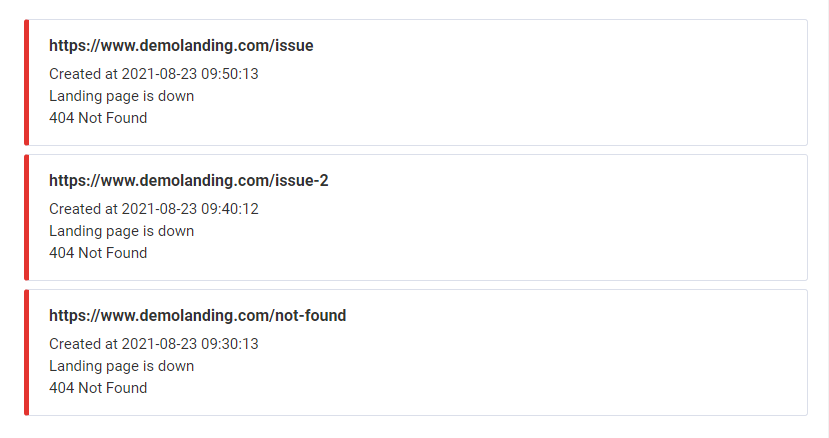Open the demolanding.com/not-found URL heading
The width and height of the screenshot is (829, 438).
pos(197,316)
